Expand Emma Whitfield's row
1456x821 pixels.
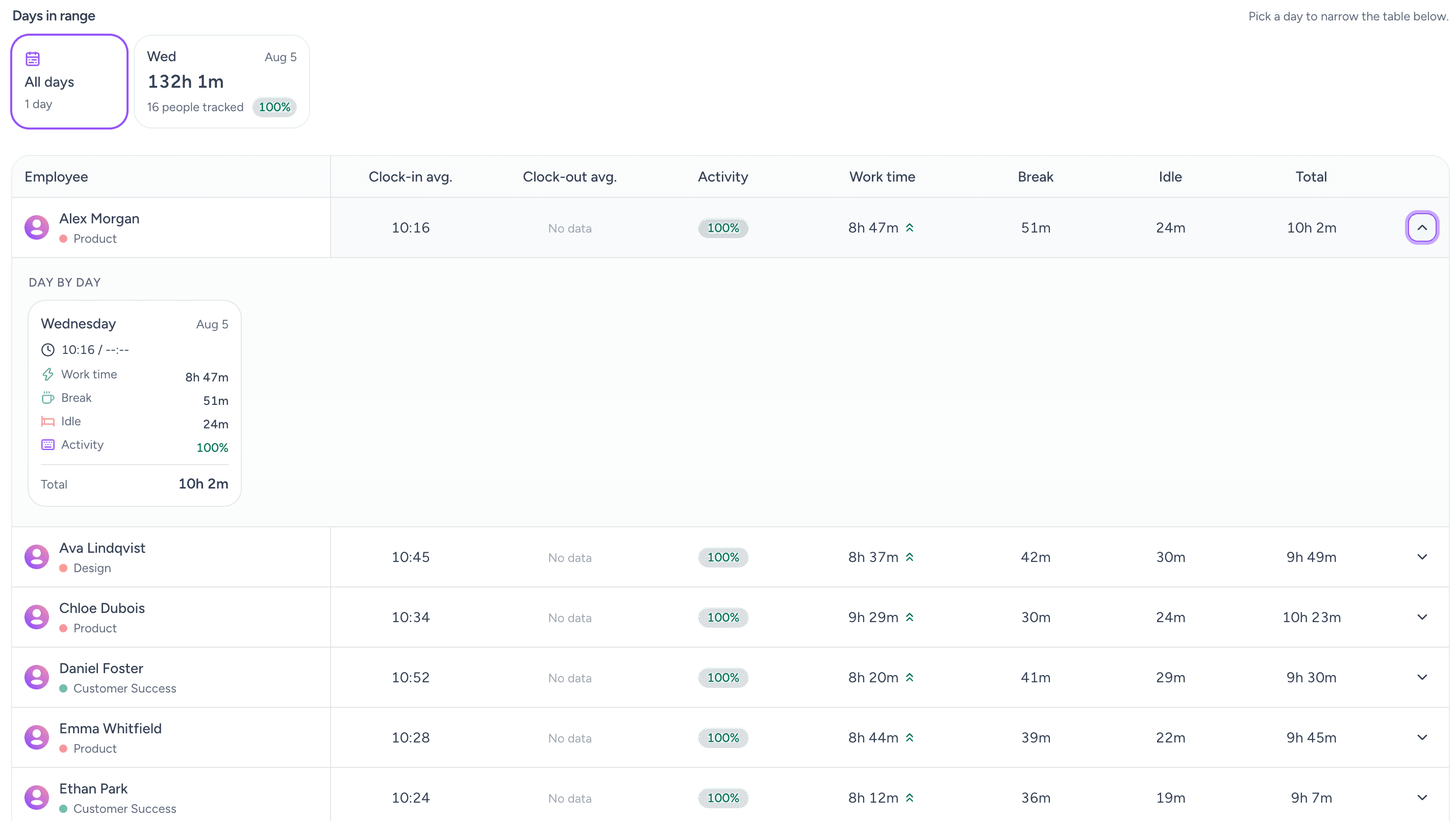point(1421,737)
